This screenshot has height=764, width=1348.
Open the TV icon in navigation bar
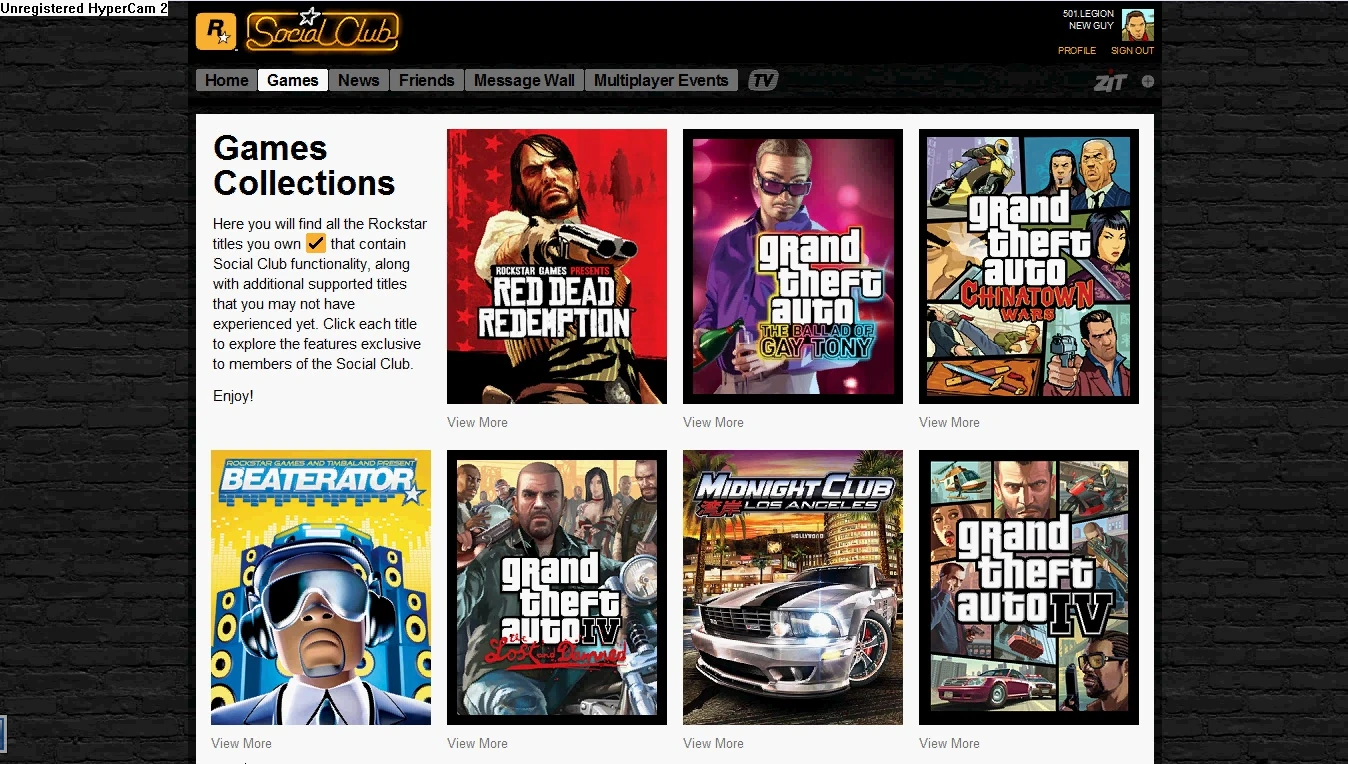[763, 80]
